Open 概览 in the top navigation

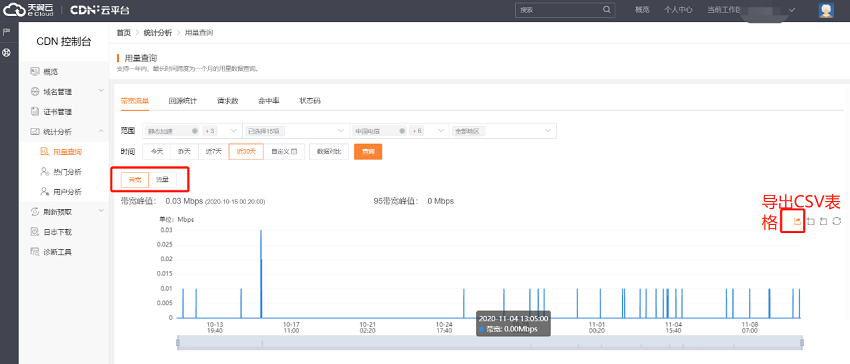point(642,10)
